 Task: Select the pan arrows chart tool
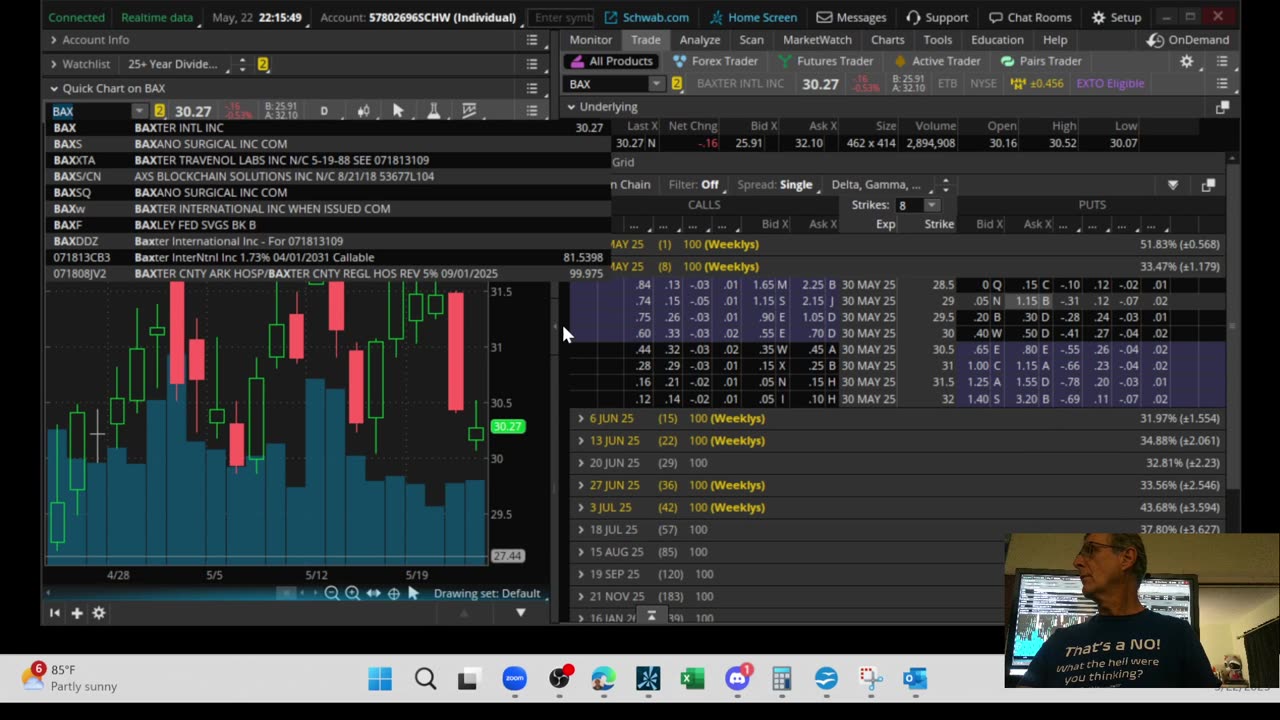[373, 594]
